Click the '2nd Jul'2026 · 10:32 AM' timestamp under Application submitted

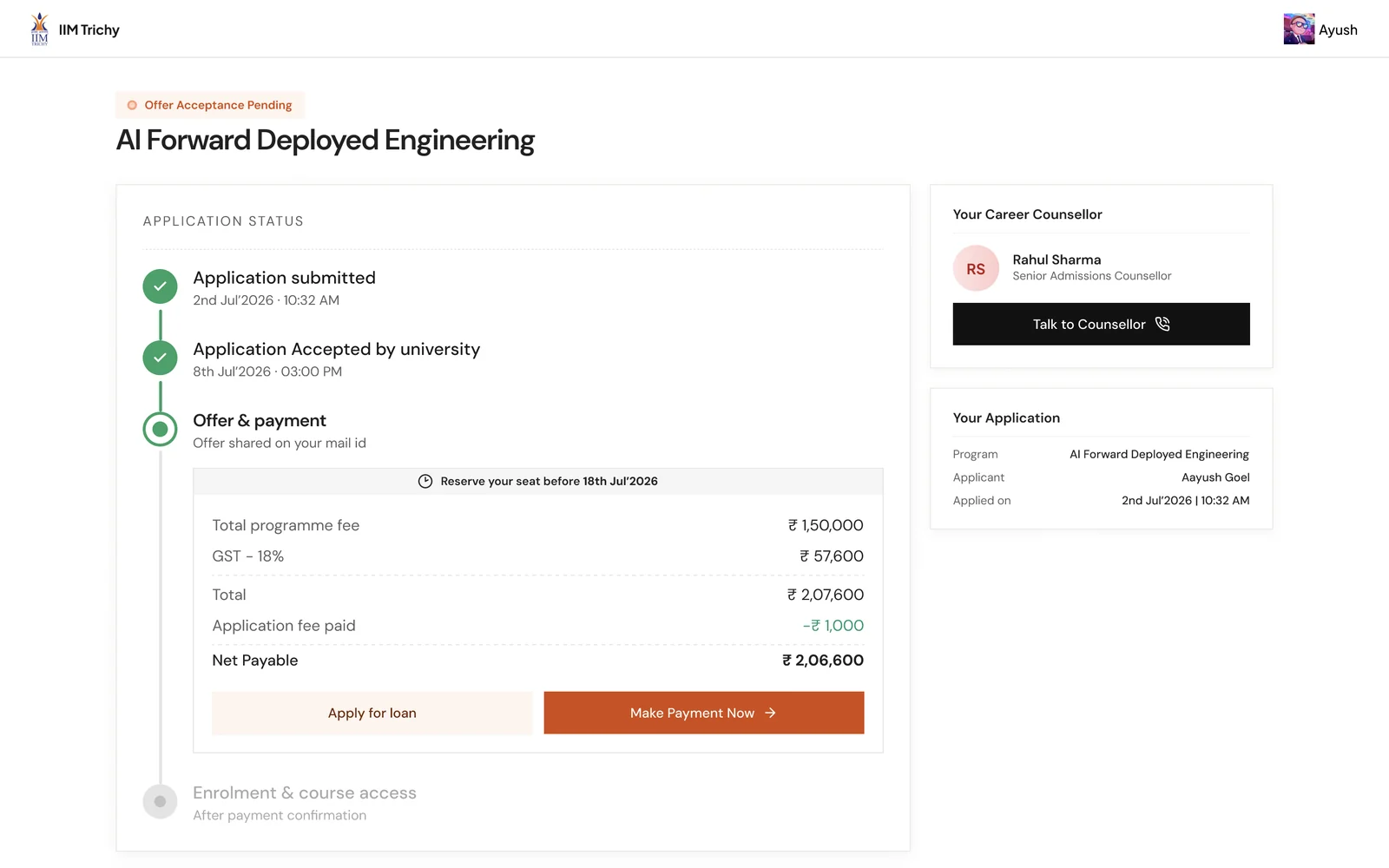coord(266,300)
